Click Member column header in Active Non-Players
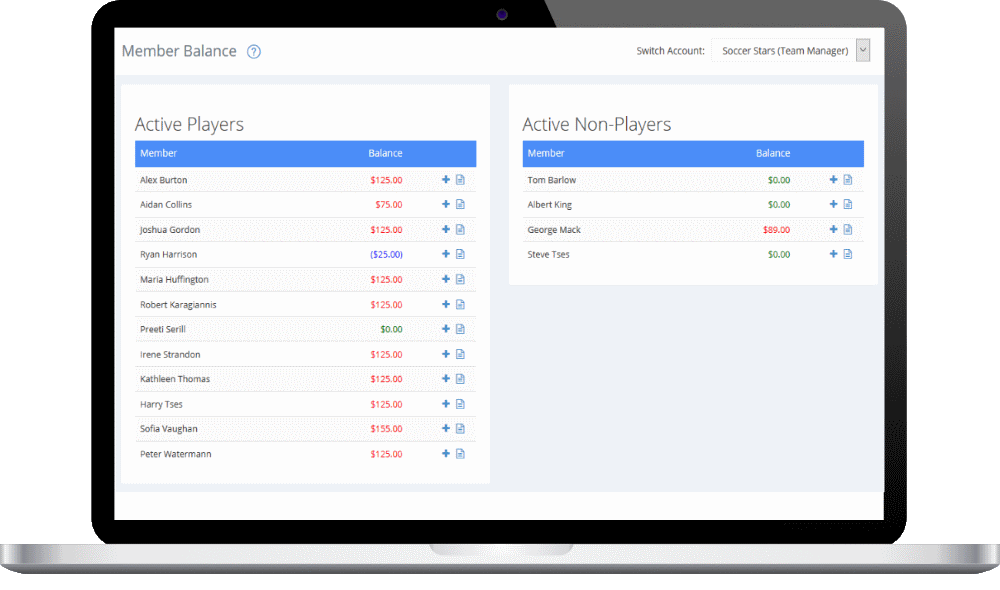Image resolution: width=1000 pixels, height=590 pixels. [546, 153]
